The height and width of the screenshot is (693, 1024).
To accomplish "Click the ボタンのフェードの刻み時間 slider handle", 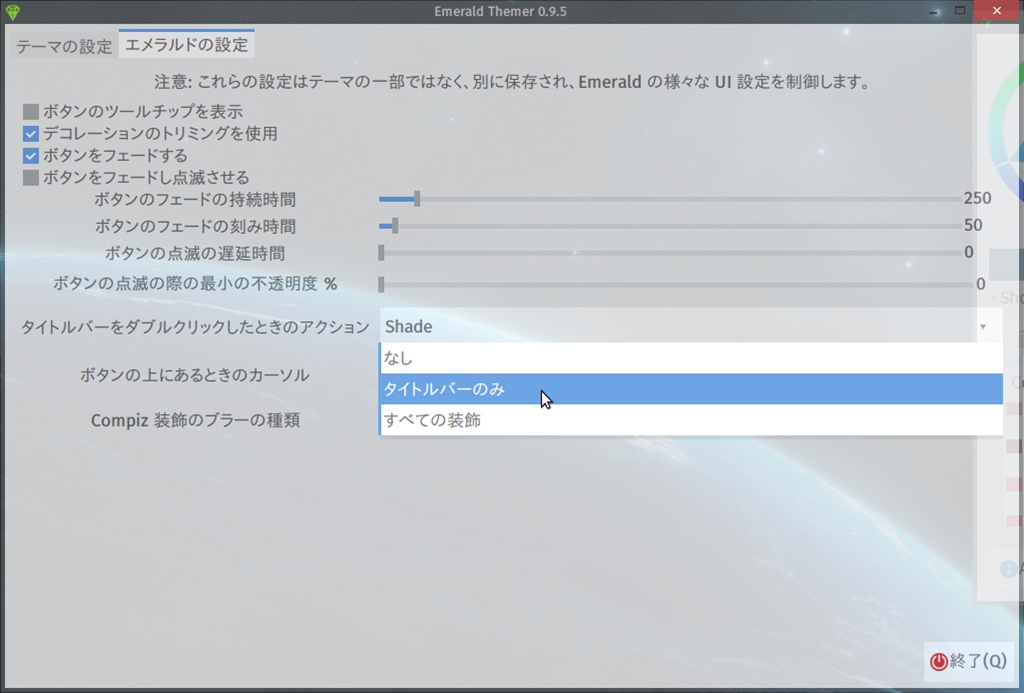I will [x=395, y=226].
